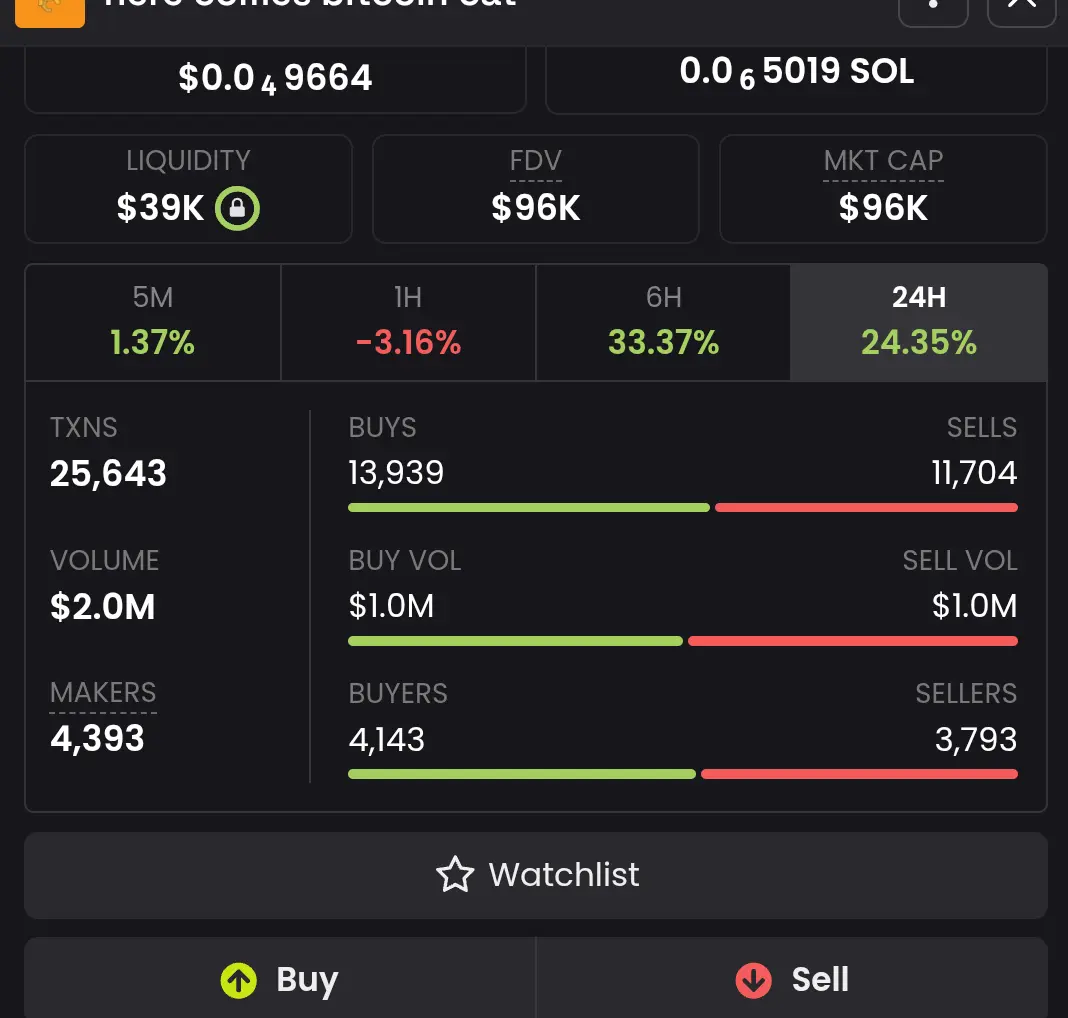Click the SELLS value 11,704
The image size is (1068, 1018).
point(975,473)
